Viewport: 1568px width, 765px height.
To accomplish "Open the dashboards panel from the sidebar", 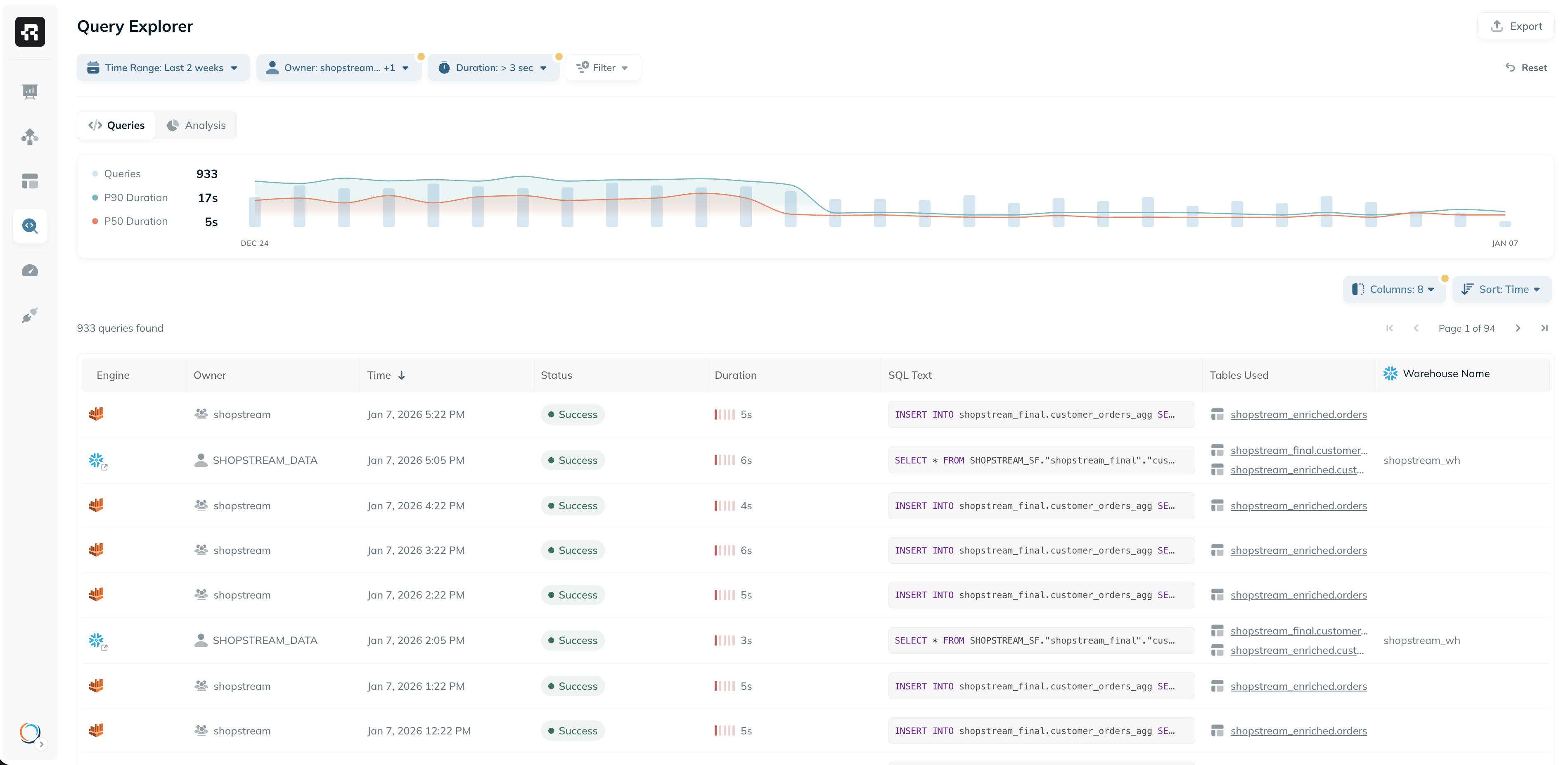I will [x=30, y=91].
